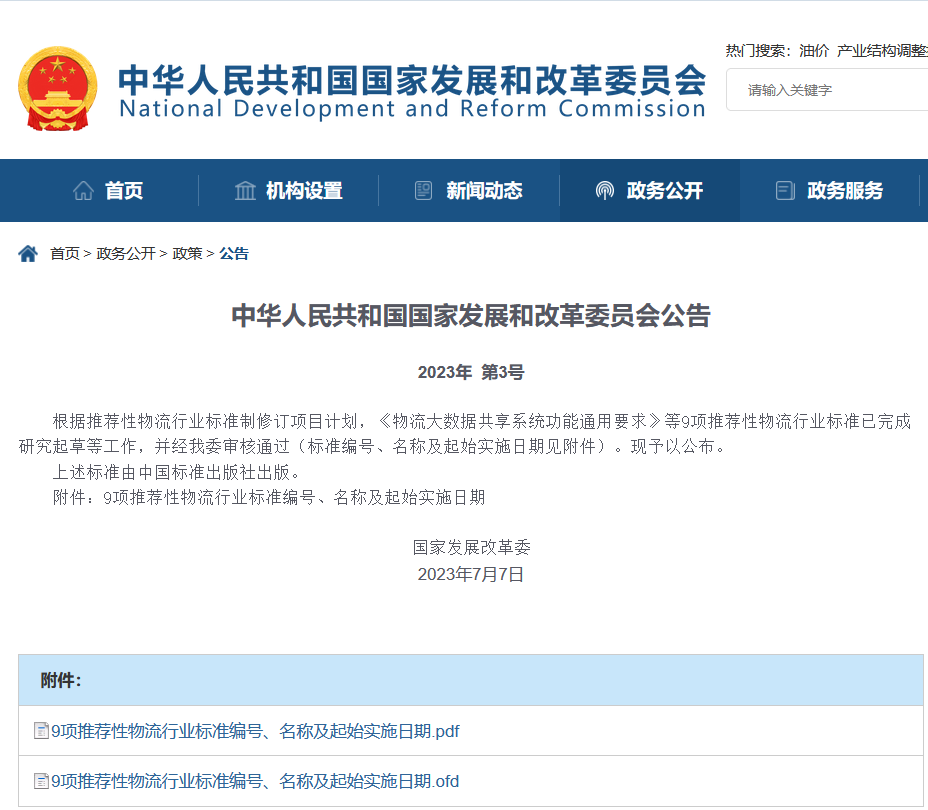Image resolution: width=928 pixels, height=810 pixels.
Task: Go to 政务服务 in the navigation bar
Action: [x=845, y=191]
